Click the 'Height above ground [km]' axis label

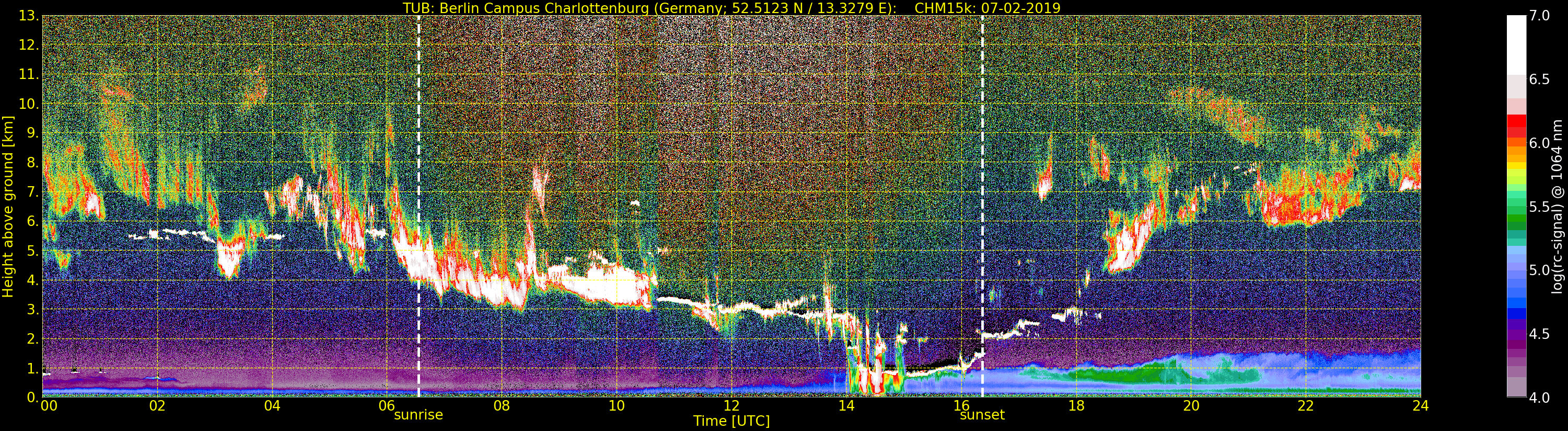pyautogui.click(x=8, y=206)
